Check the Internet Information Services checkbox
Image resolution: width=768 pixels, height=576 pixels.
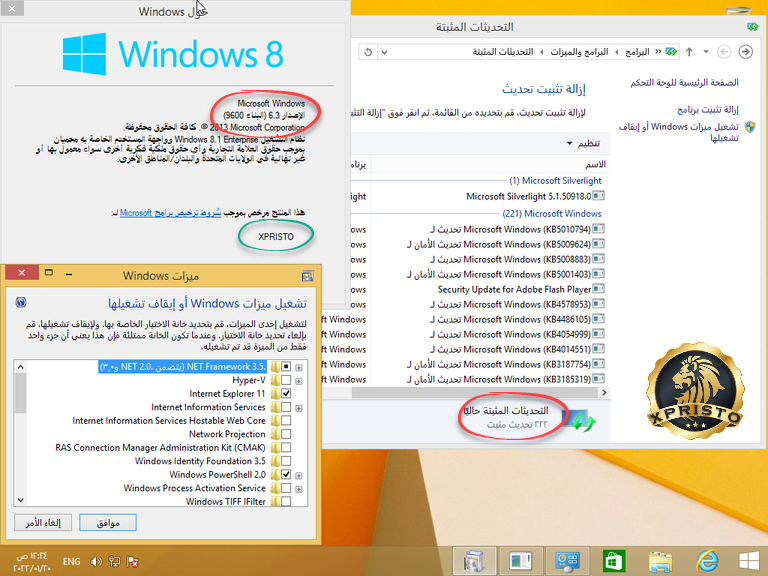[x=286, y=407]
